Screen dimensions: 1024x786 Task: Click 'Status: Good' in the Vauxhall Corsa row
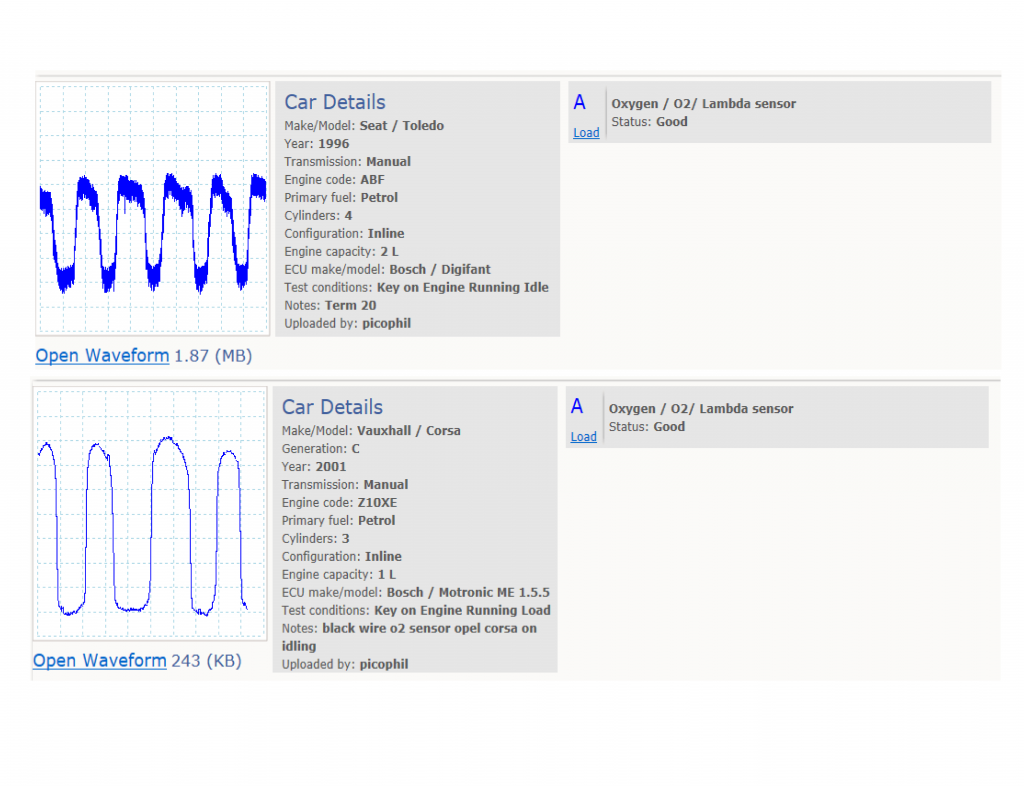[647, 426]
